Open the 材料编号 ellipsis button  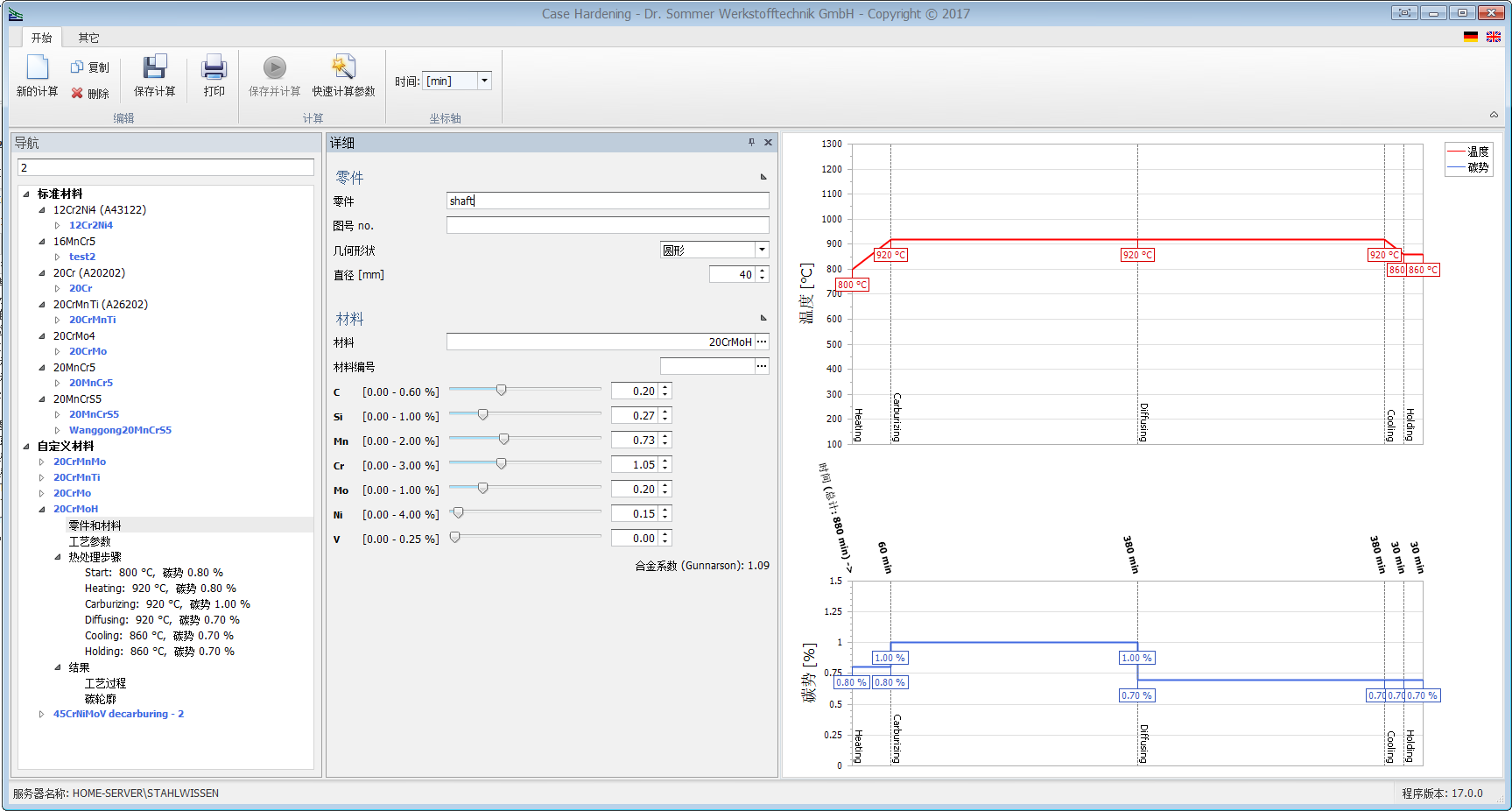(762, 366)
